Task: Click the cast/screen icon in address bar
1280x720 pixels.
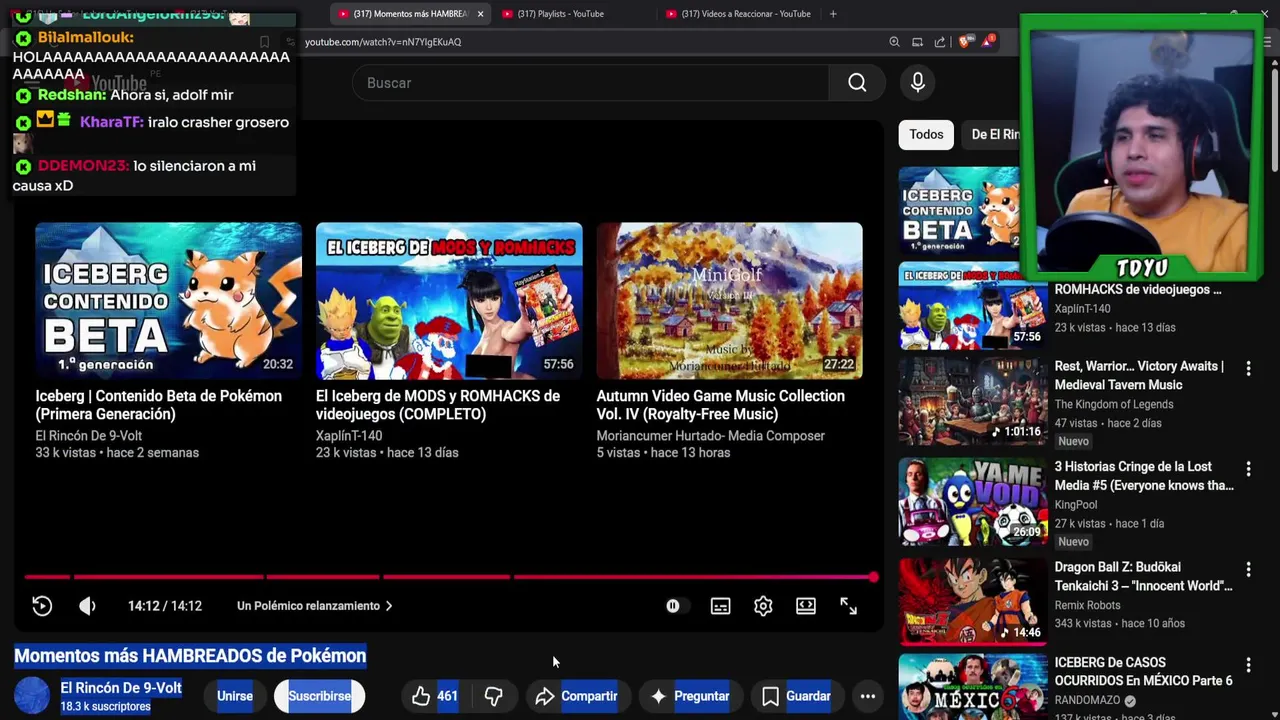Action: [x=917, y=42]
